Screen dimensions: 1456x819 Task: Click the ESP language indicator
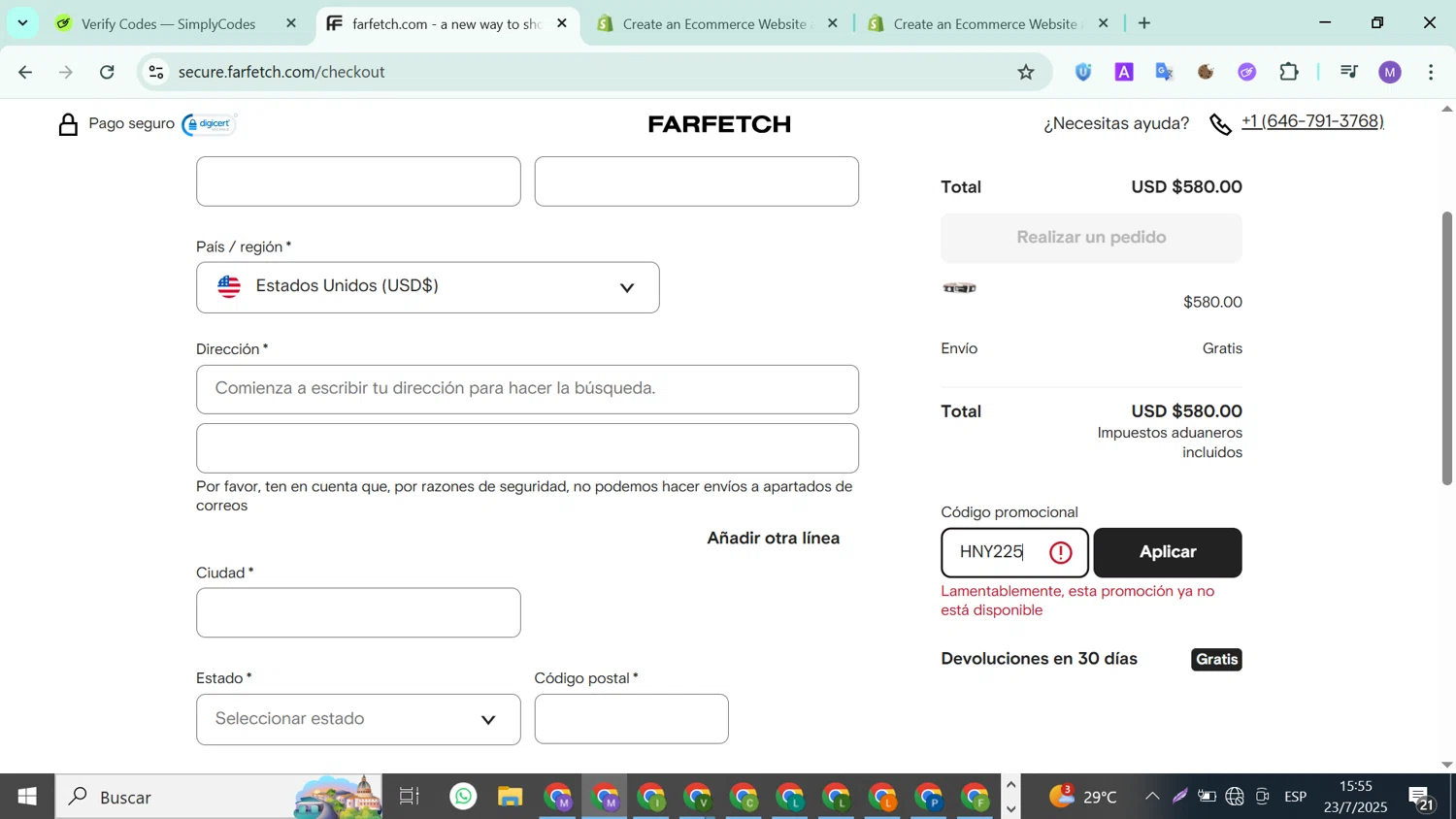point(1295,797)
